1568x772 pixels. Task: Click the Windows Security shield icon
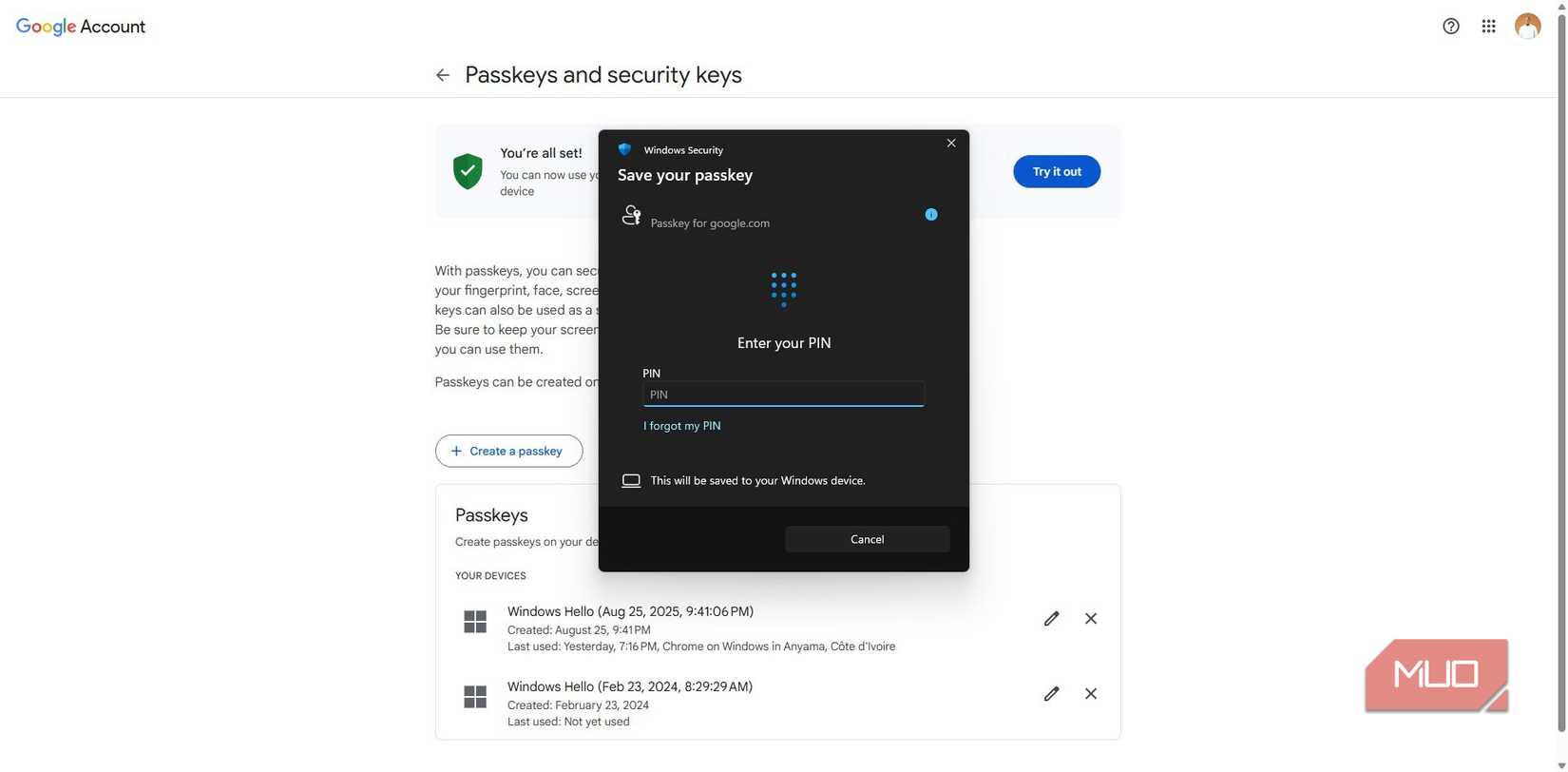(x=624, y=149)
